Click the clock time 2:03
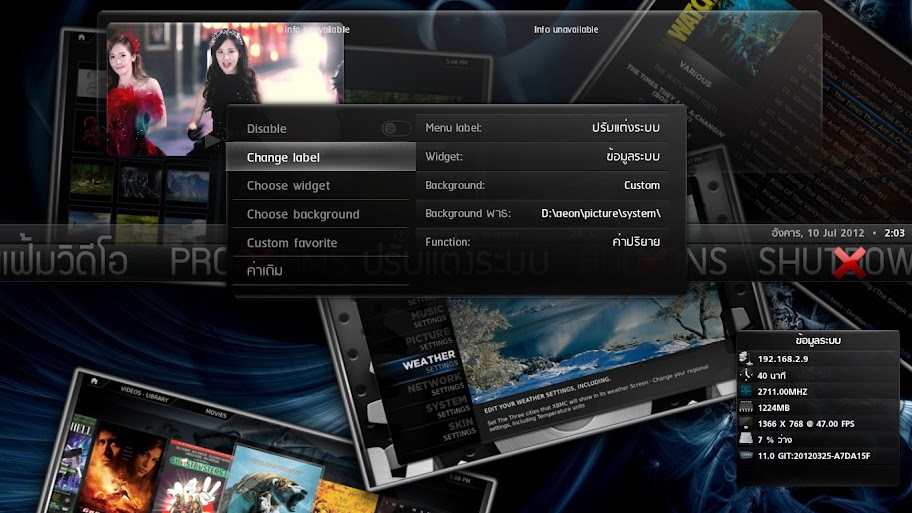 point(895,233)
